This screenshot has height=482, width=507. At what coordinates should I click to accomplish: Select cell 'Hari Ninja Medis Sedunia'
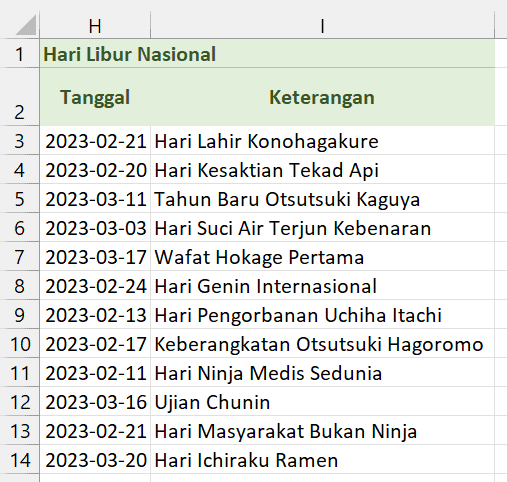(x=322, y=372)
